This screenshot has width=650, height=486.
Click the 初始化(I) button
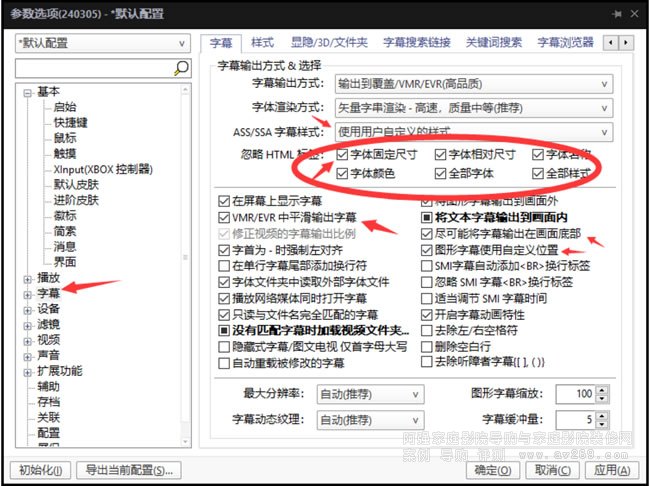(40, 470)
